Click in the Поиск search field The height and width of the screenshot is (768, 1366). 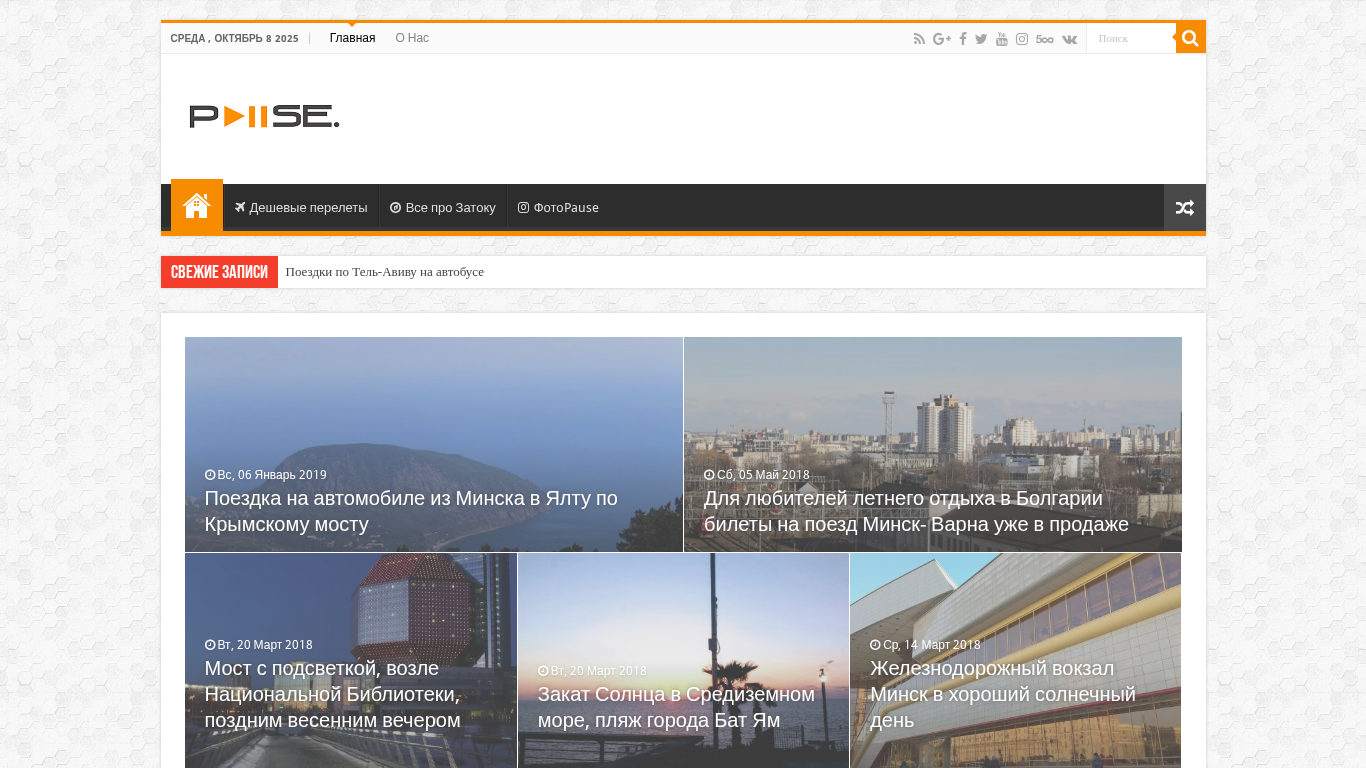(1131, 38)
